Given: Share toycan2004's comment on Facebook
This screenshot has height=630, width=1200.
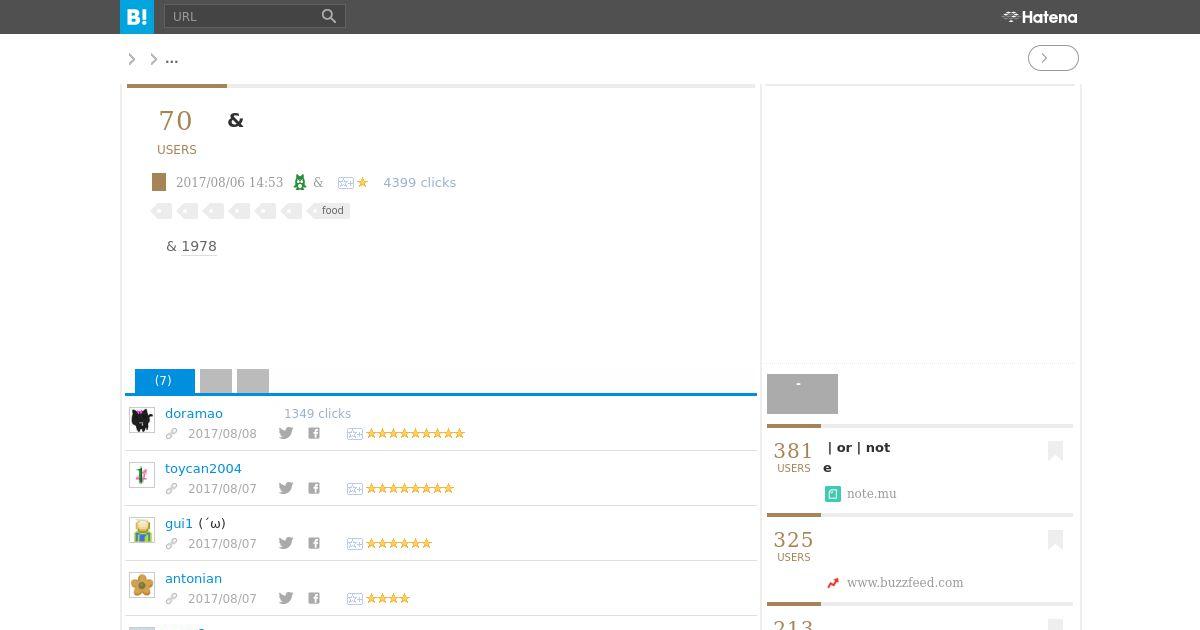Looking at the screenshot, I should [314, 488].
